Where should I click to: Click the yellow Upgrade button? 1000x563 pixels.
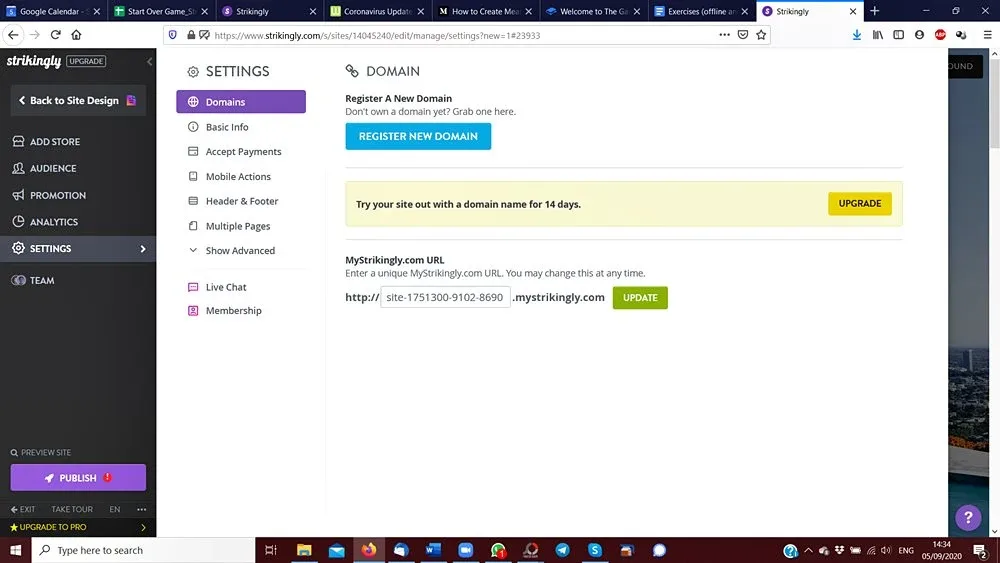point(860,203)
